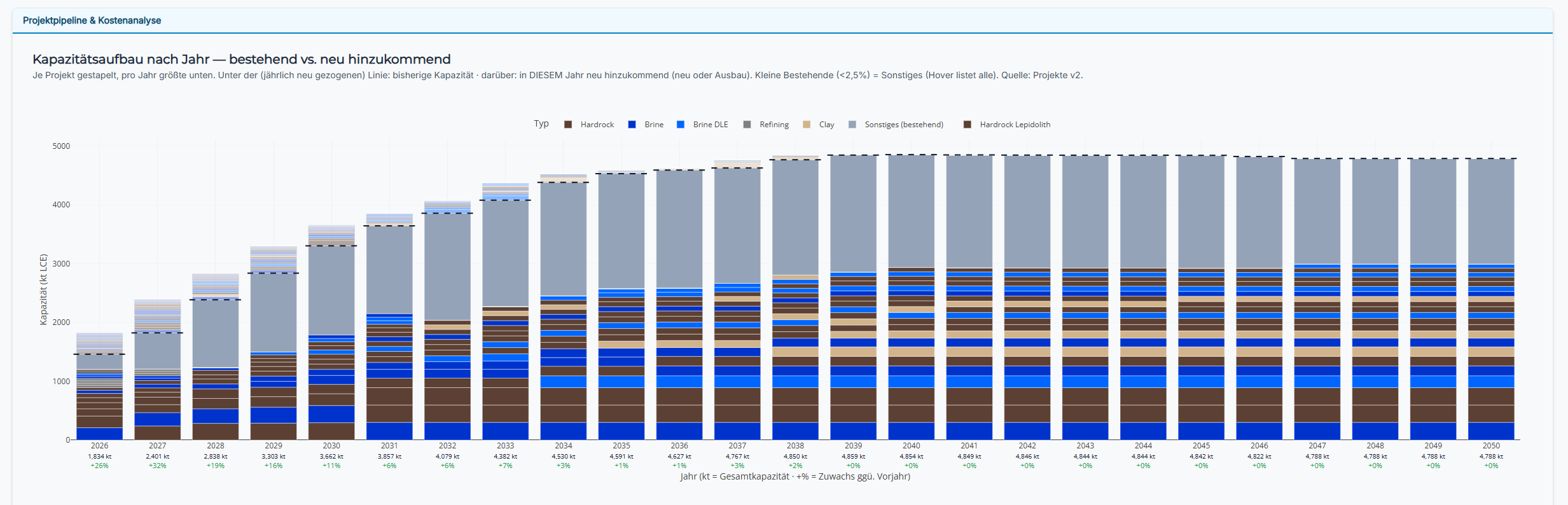Toggle the Hardrock Lepidolith legend series
1568x505 pixels.
(x=1007, y=125)
